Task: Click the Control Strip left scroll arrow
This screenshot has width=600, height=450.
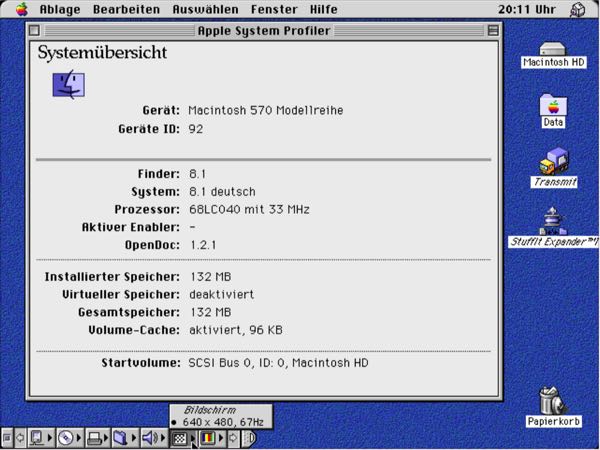Action: pyautogui.click(x=20, y=438)
